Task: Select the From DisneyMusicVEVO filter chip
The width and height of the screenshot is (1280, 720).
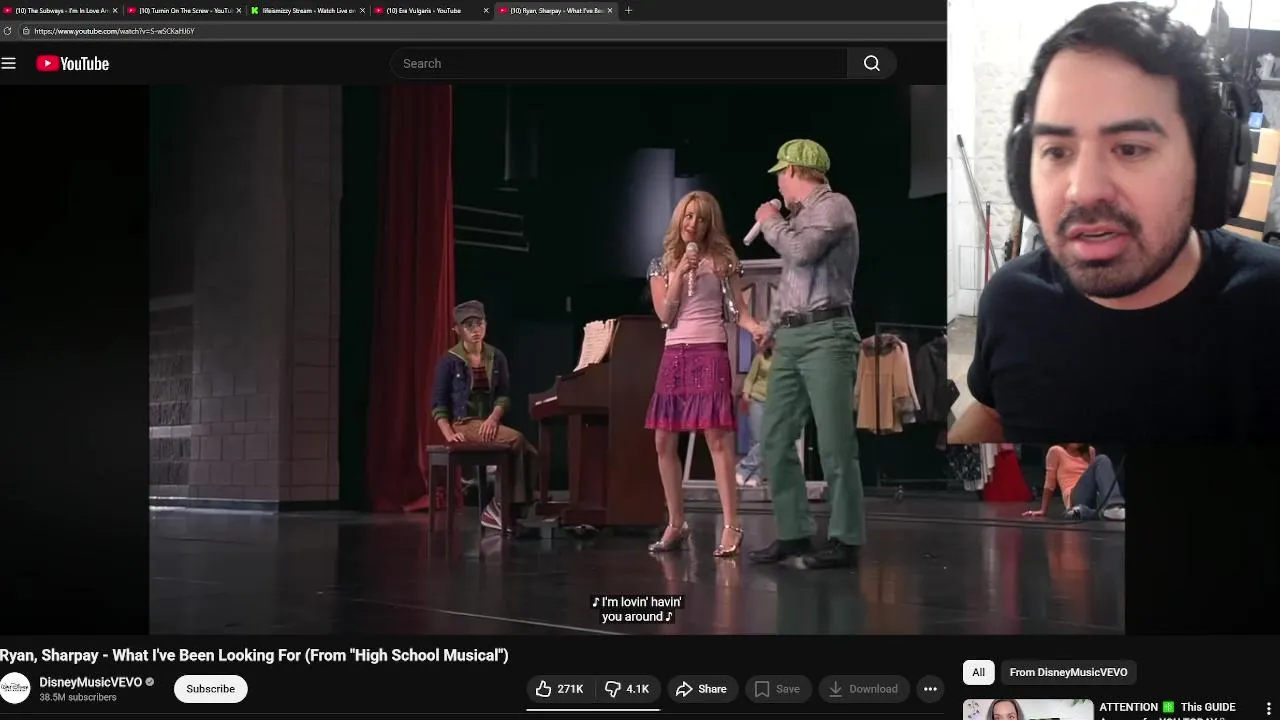Action: (x=1068, y=672)
